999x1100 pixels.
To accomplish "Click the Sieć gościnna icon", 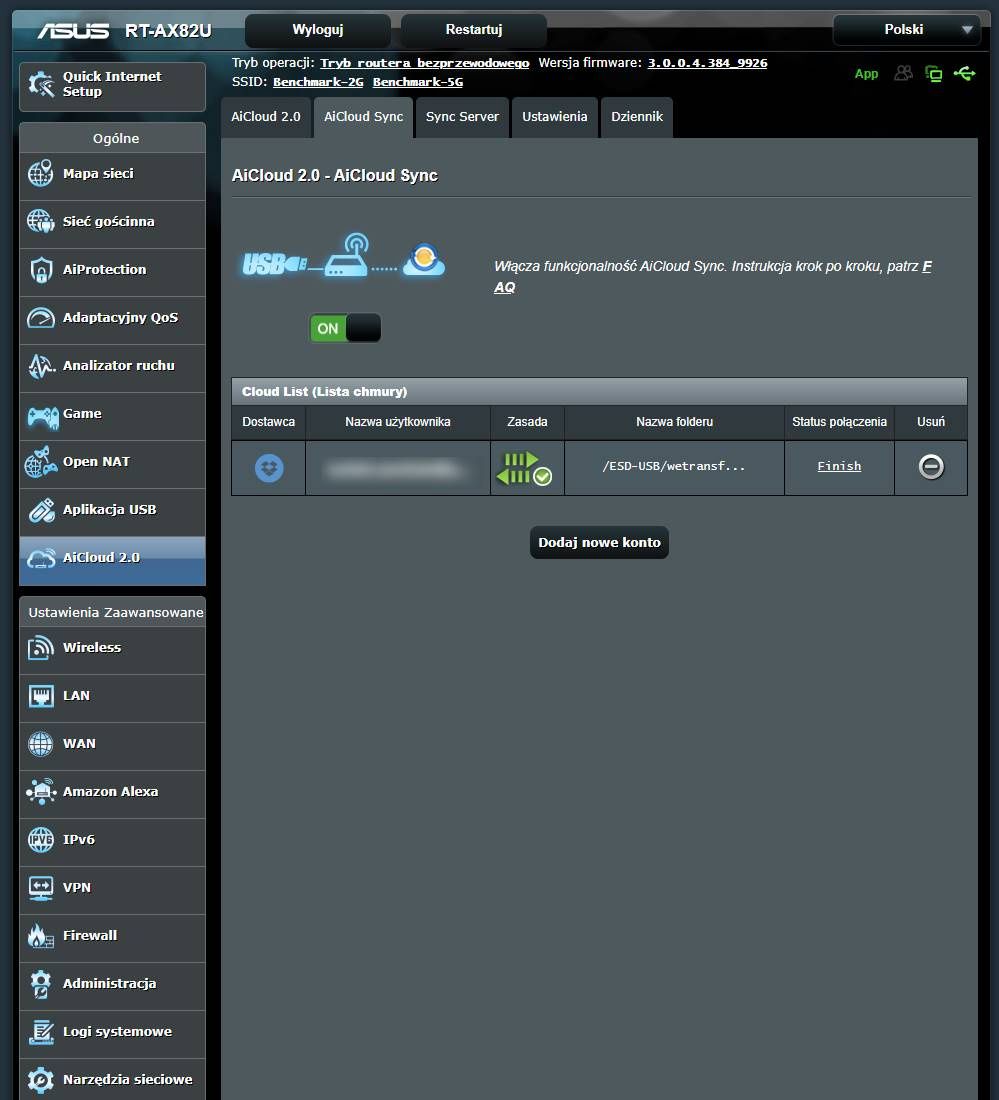I will coord(41,222).
